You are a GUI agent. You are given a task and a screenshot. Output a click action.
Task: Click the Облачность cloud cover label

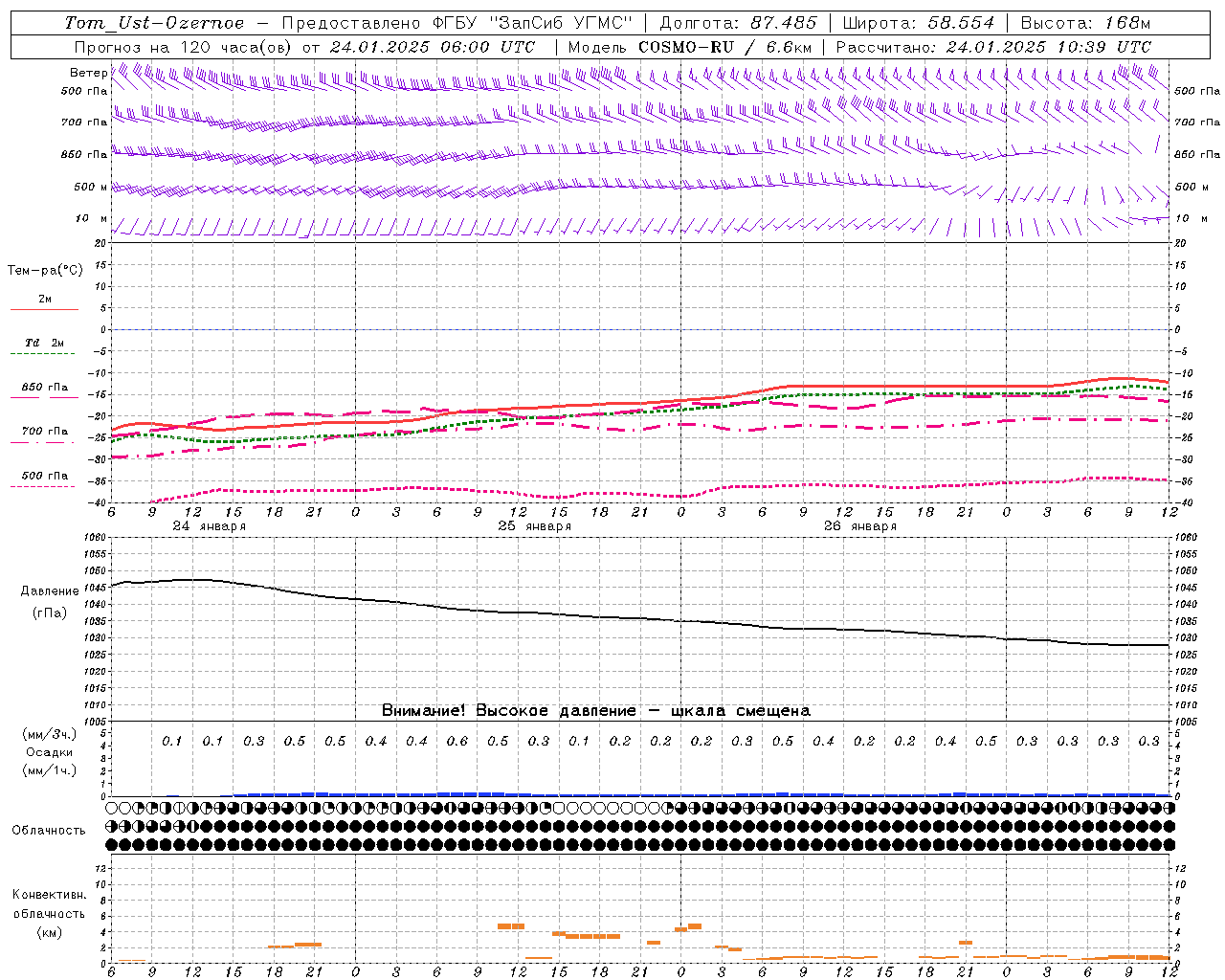pos(49,831)
